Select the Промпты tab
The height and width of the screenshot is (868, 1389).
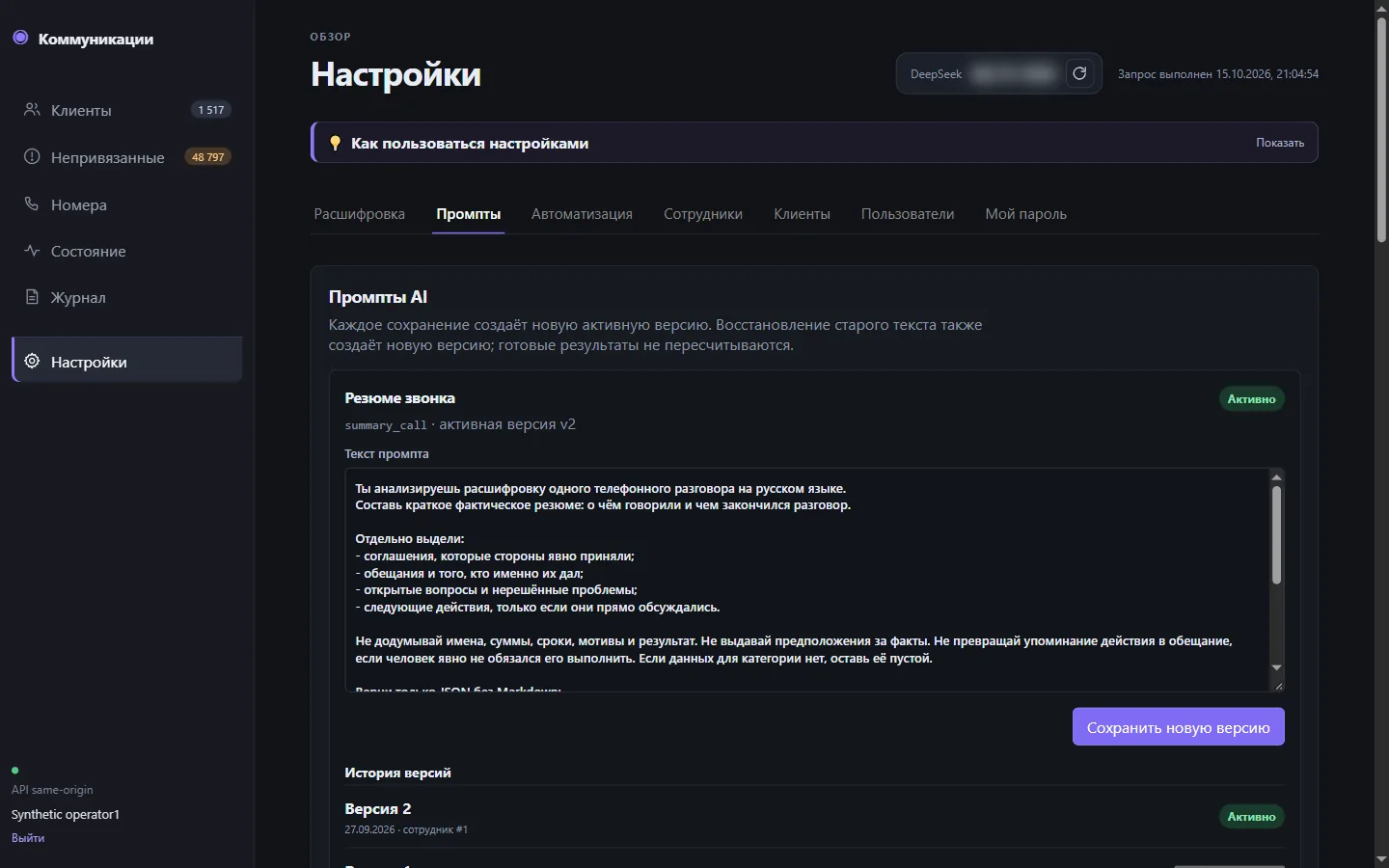468,214
